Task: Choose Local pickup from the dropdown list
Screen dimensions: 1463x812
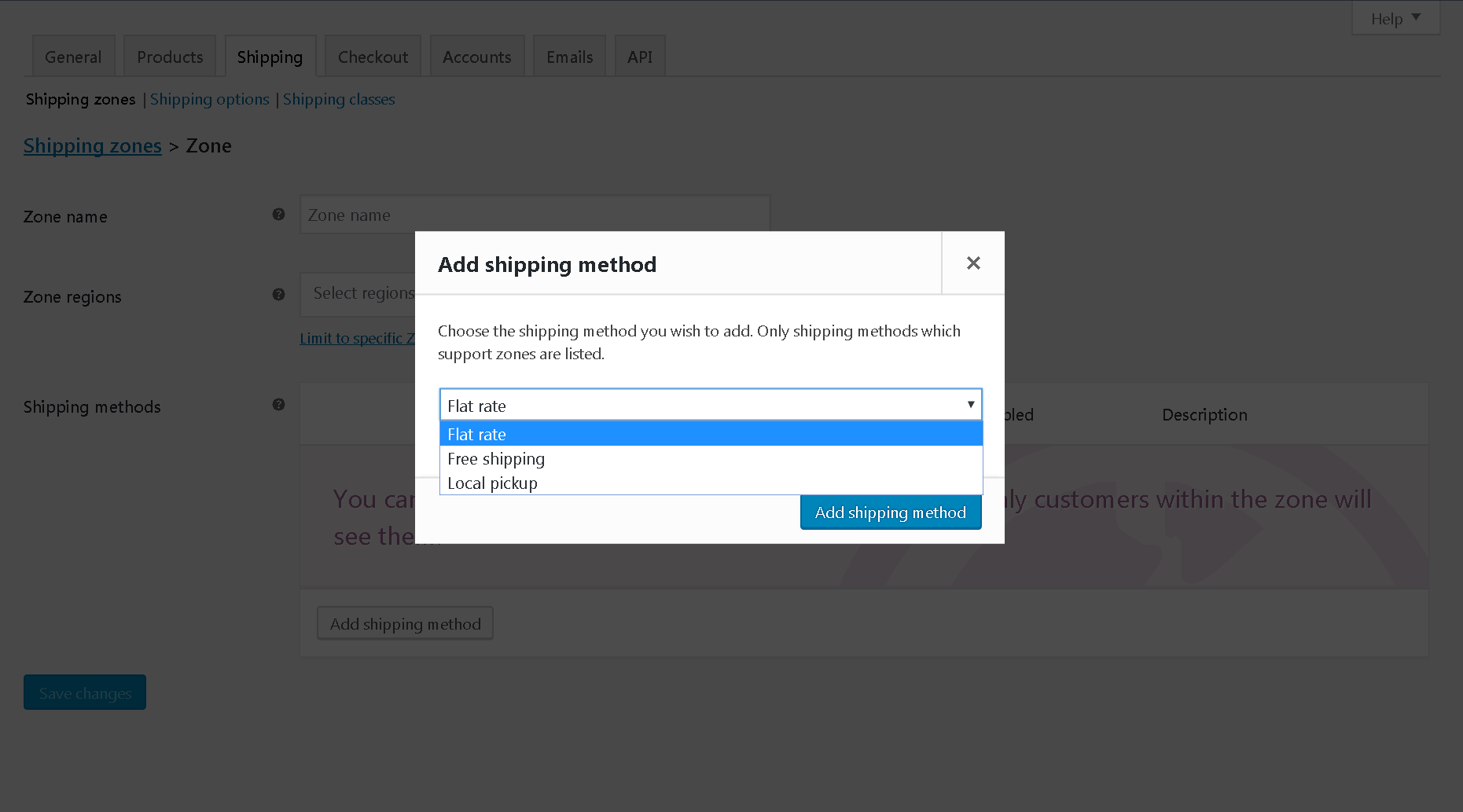Action: point(711,483)
